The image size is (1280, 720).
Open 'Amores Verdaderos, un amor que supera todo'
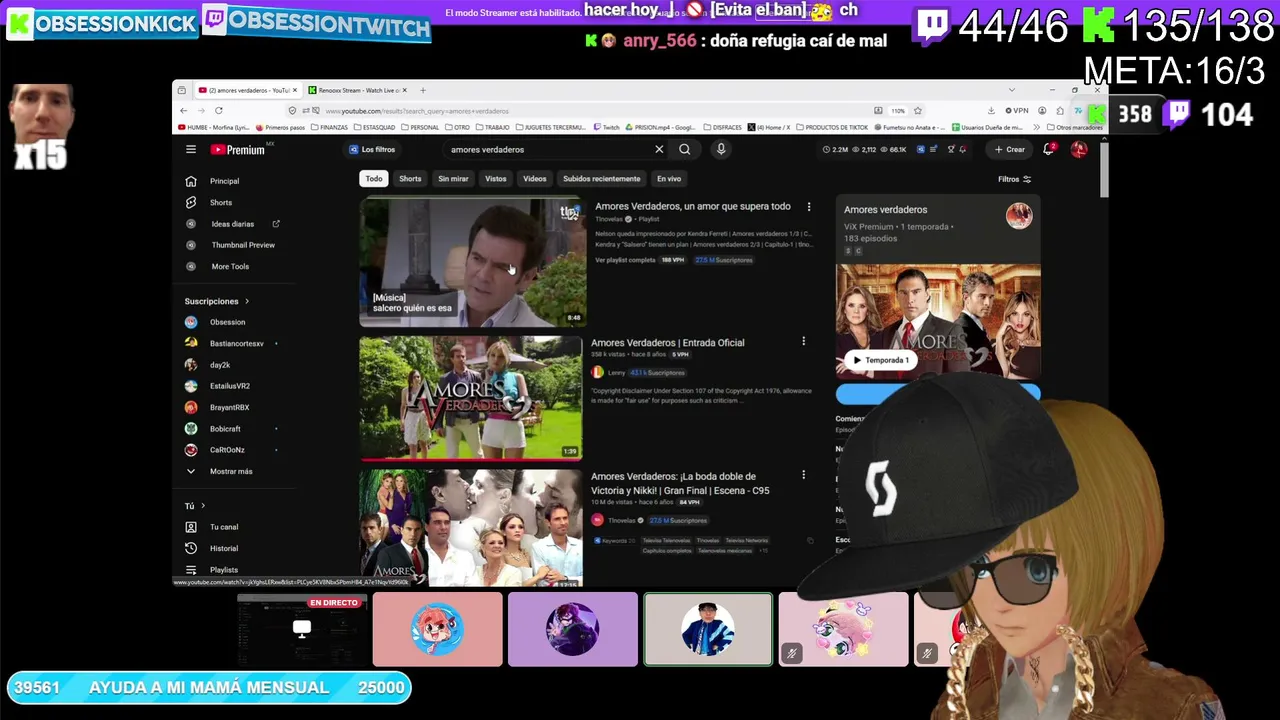[x=693, y=206]
